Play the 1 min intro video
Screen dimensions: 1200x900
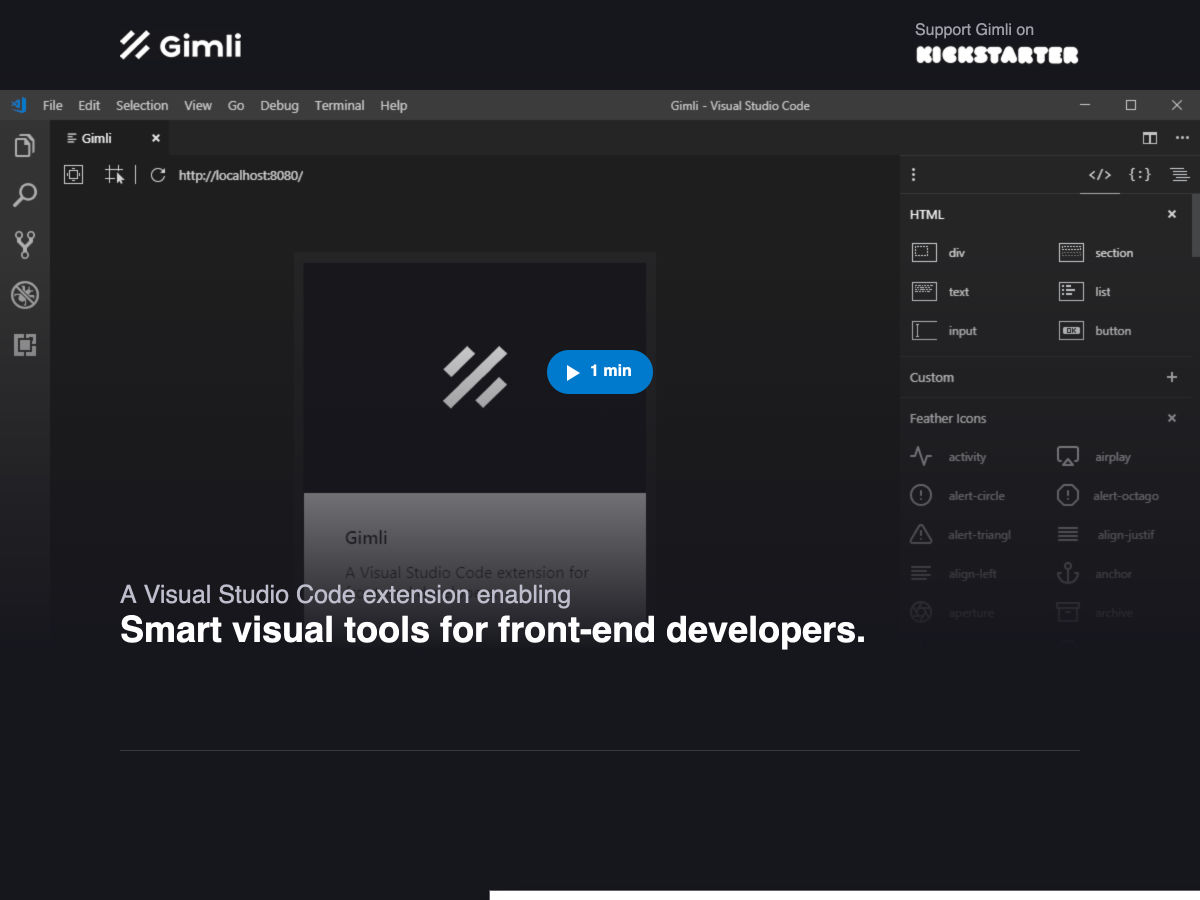click(x=600, y=372)
